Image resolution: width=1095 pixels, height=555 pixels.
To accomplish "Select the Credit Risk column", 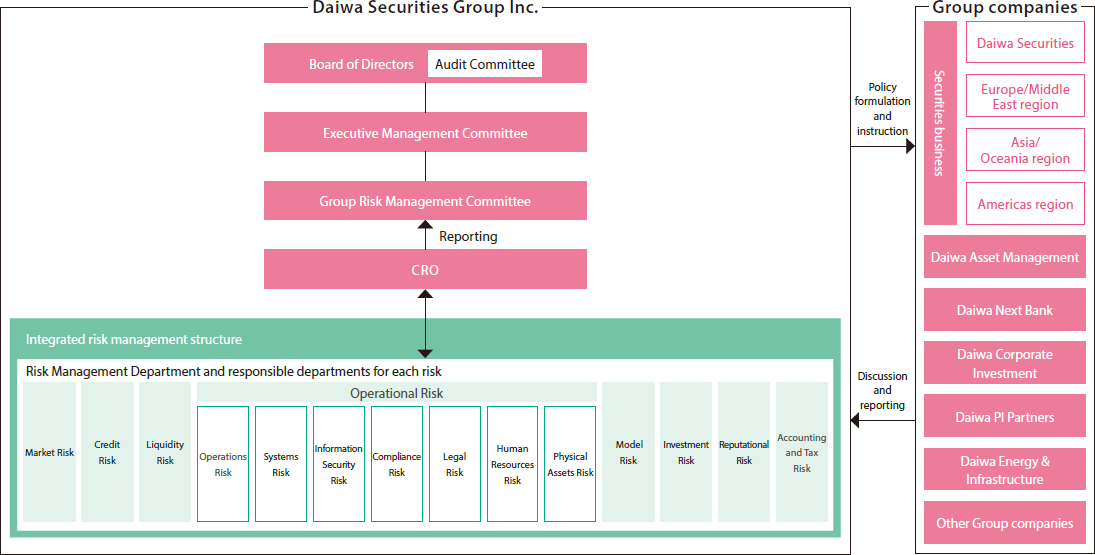I will coord(107,452).
